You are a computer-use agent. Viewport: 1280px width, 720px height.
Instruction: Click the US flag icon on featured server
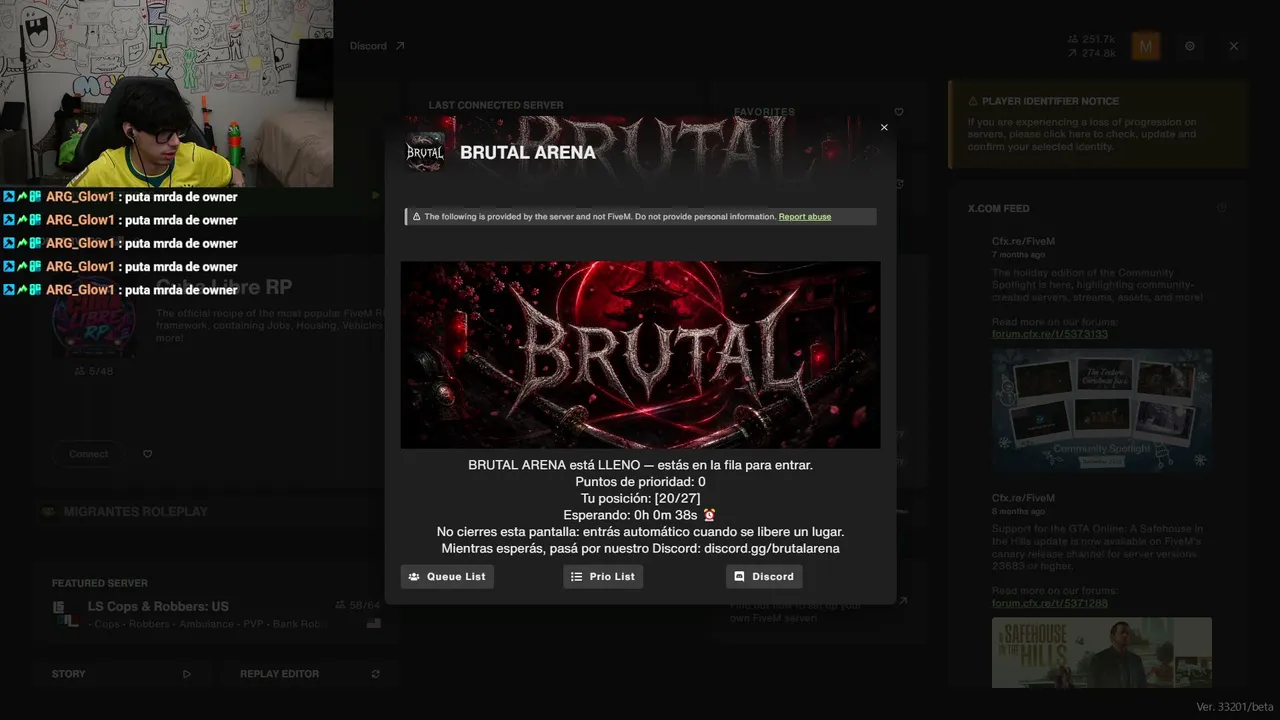(374, 623)
